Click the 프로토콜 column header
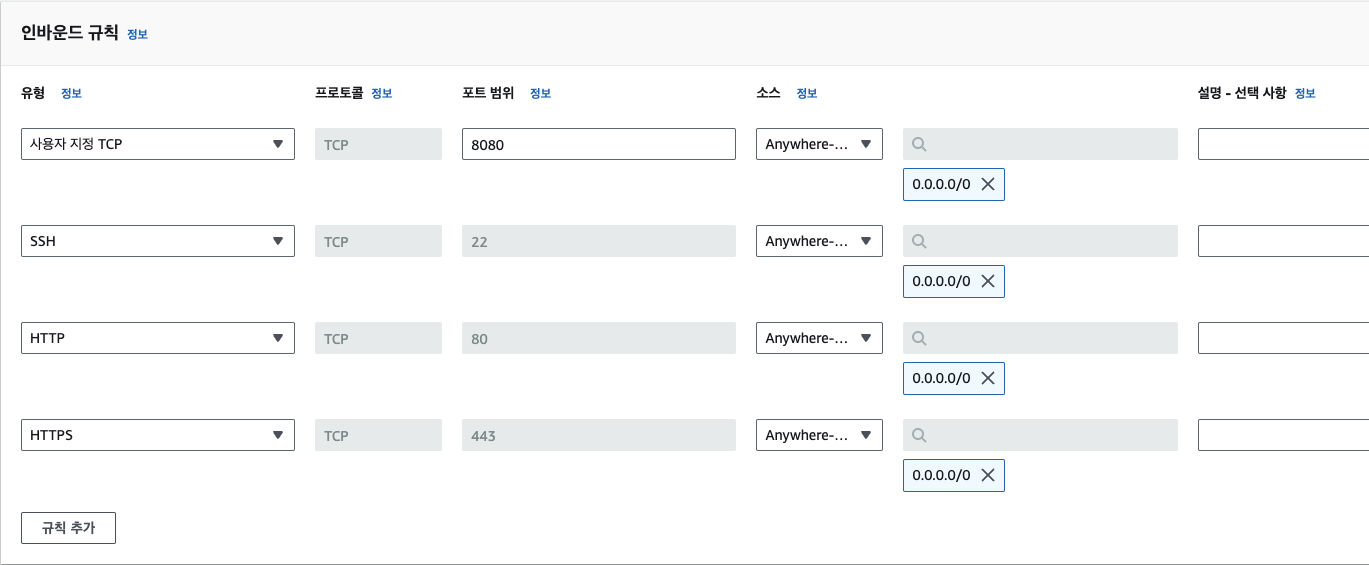 click(x=339, y=93)
